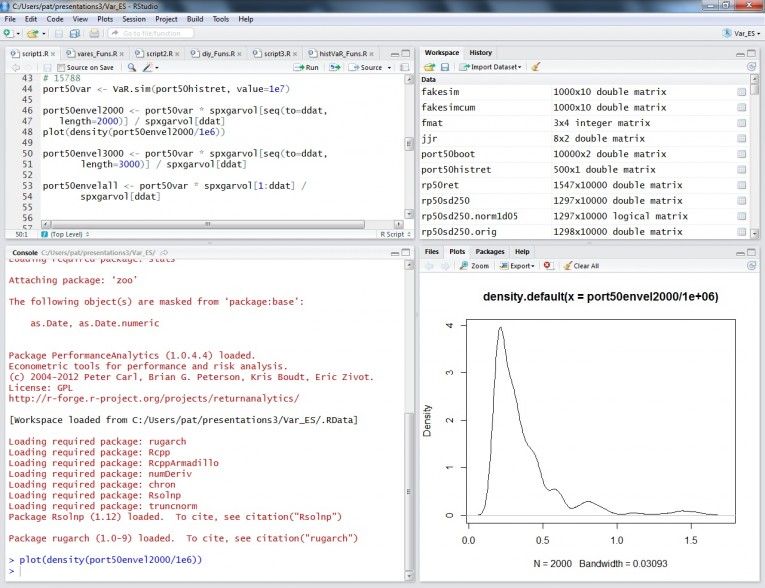Click the Find/Replace magnifier icon in editor
Image resolution: width=765 pixels, height=588 pixels.
(x=133, y=67)
